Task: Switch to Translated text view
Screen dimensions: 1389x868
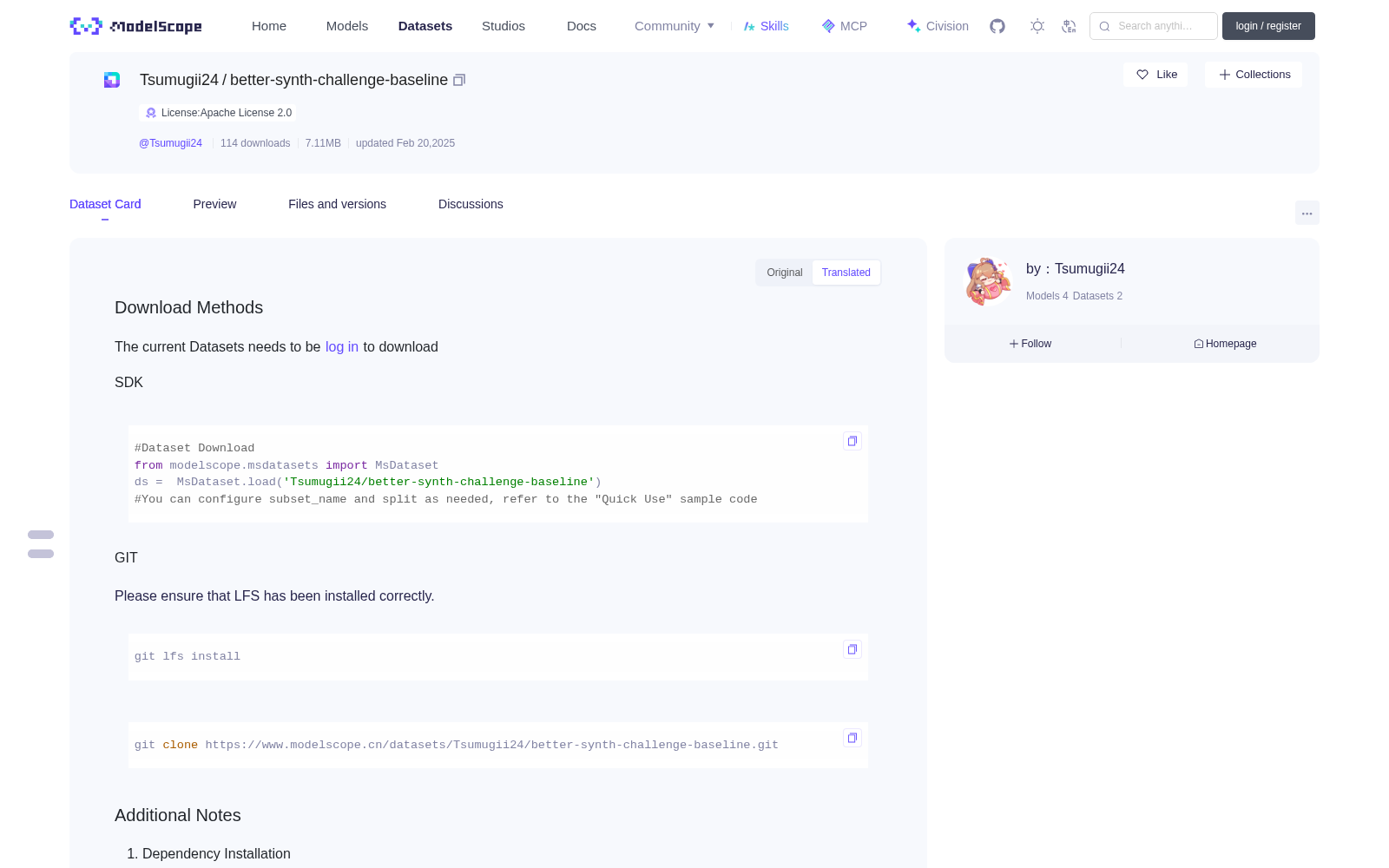Action: click(x=846, y=273)
